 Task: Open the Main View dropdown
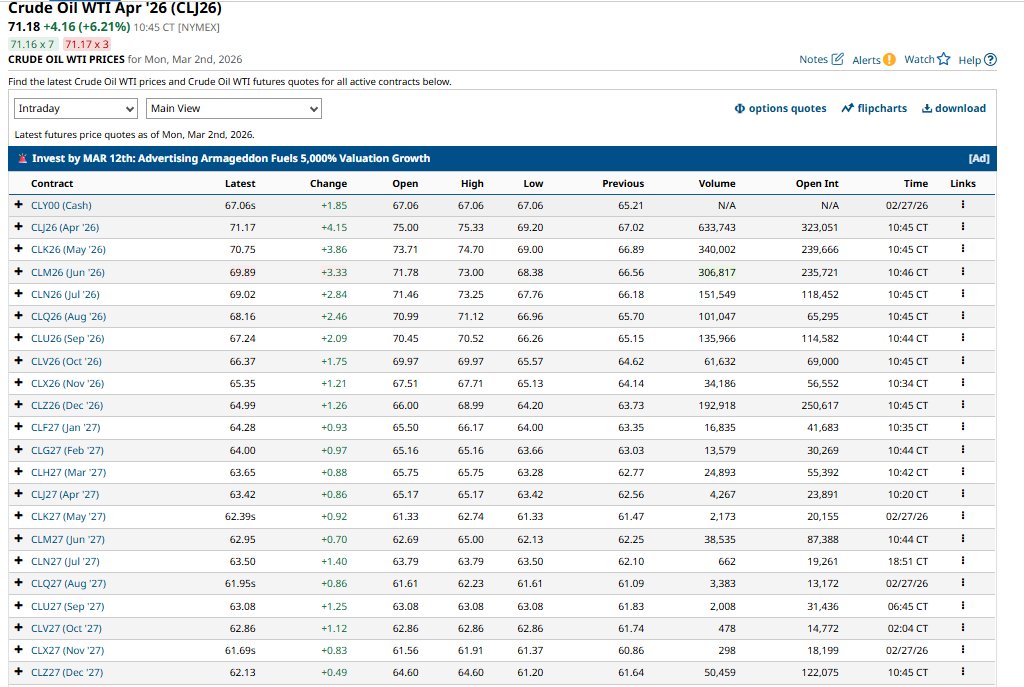coord(234,108)
